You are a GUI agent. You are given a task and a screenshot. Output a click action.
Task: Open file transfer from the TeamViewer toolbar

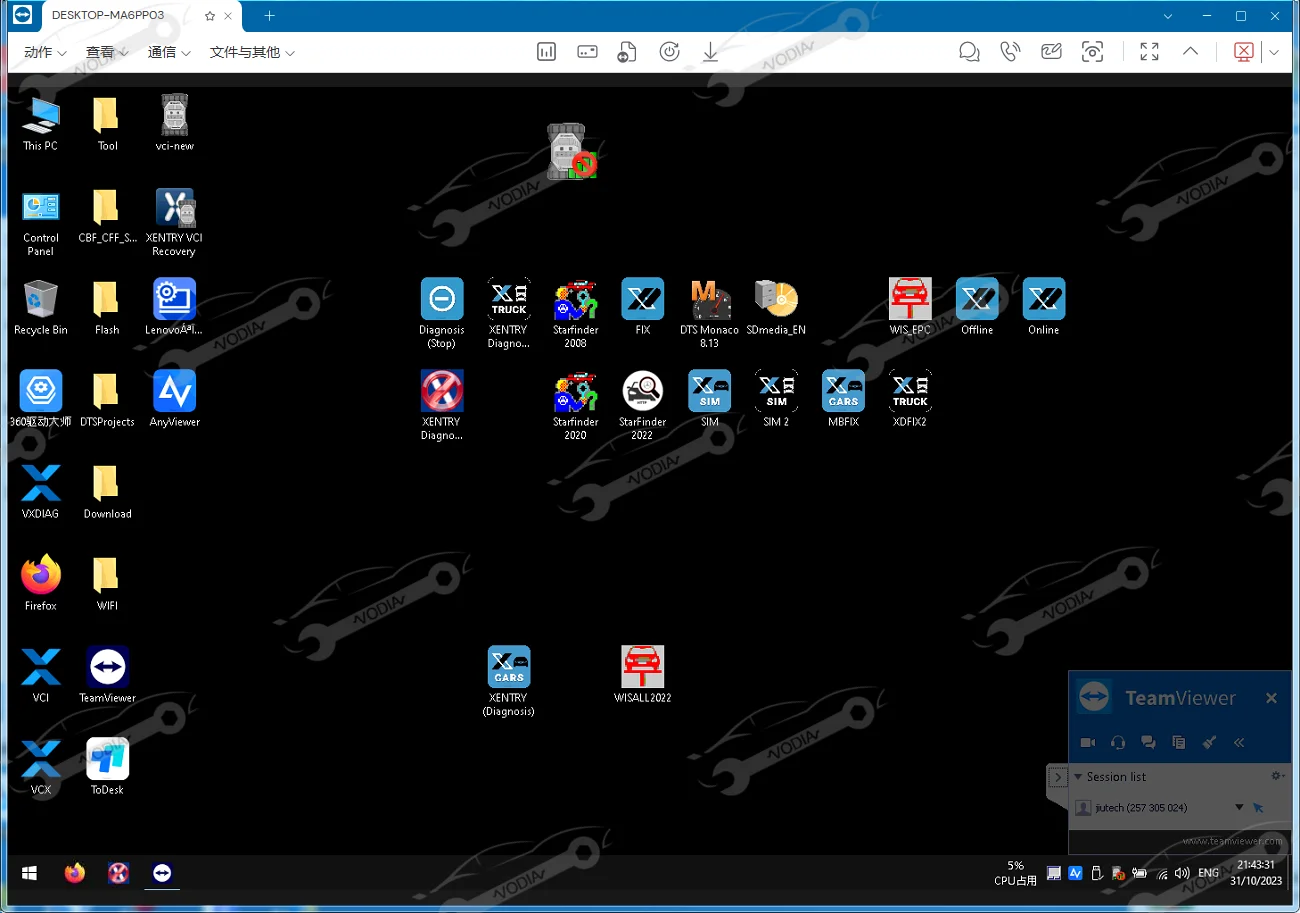tap(628, 52)
